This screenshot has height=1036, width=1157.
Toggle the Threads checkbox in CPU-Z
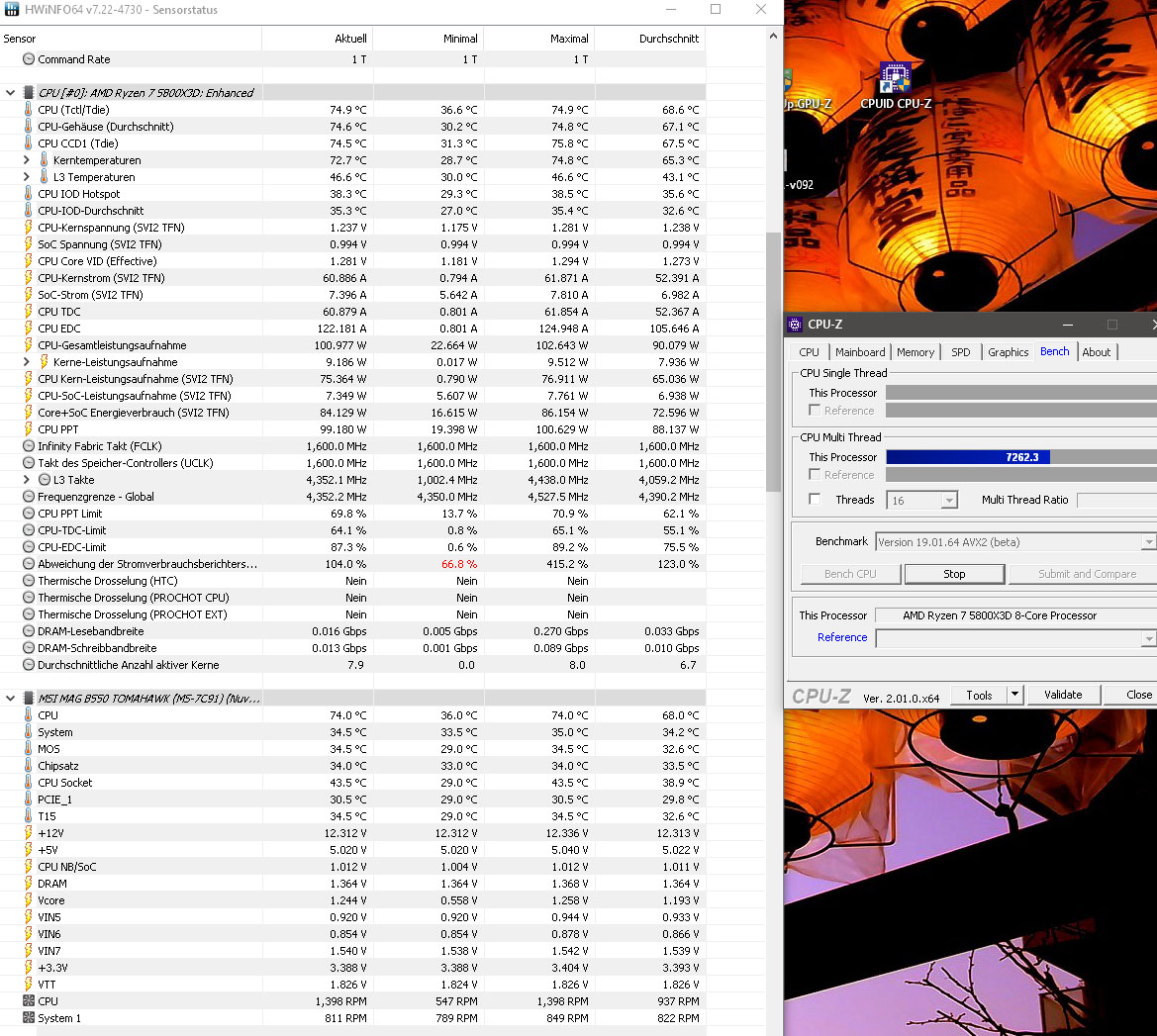tap(815, 500)
